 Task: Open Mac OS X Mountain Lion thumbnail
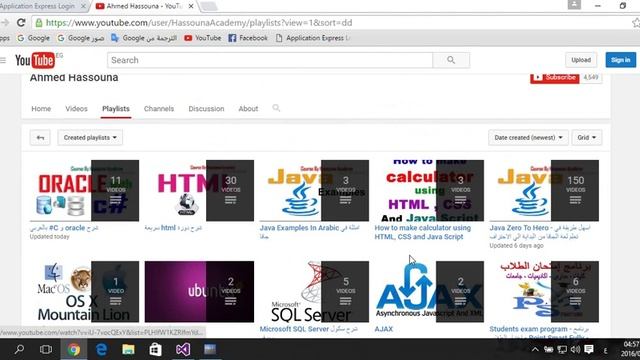[x=84, y=292]
